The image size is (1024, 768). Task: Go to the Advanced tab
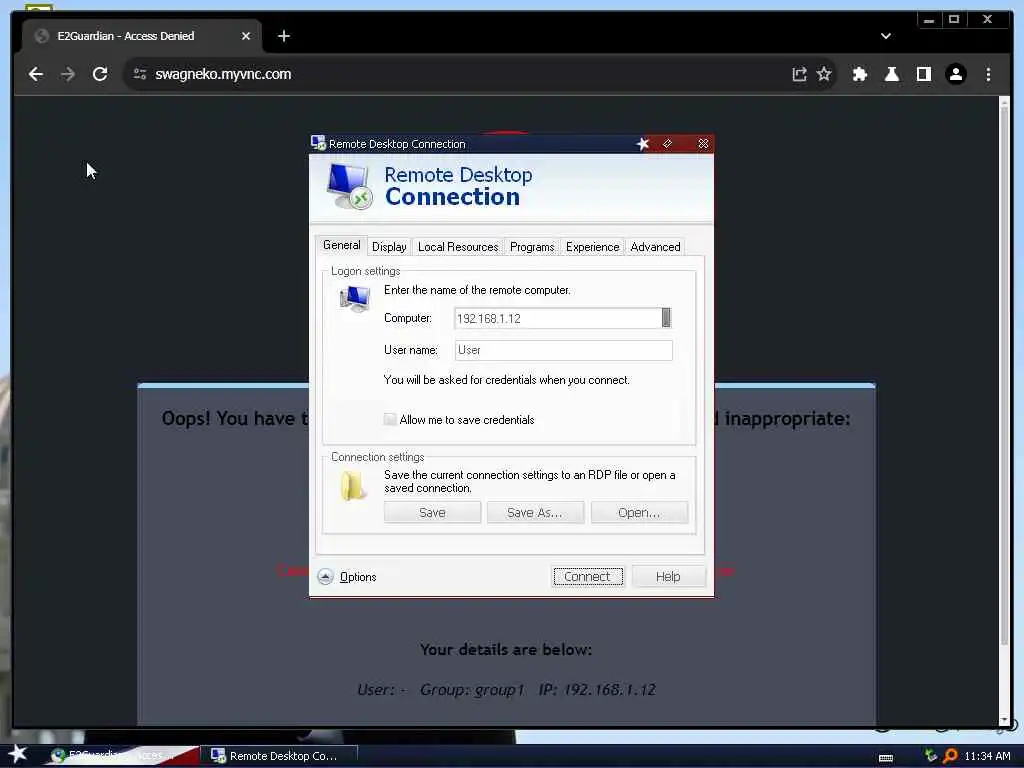655,247
